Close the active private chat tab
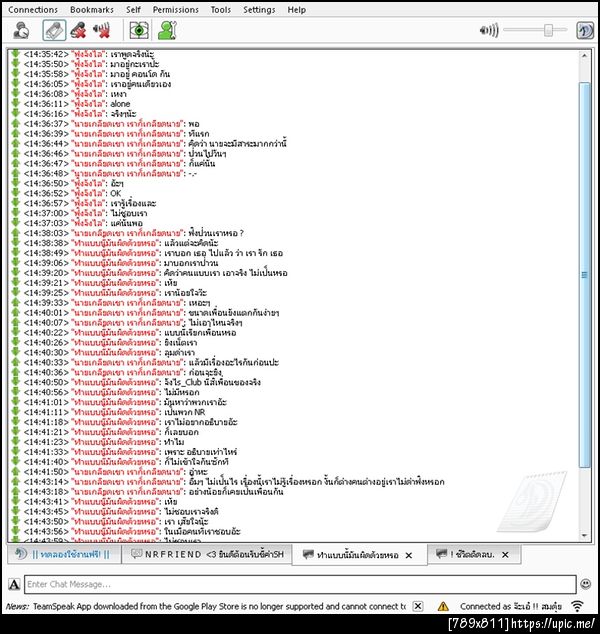The width and height of the screenshot is (600, 634). point(409,555)
